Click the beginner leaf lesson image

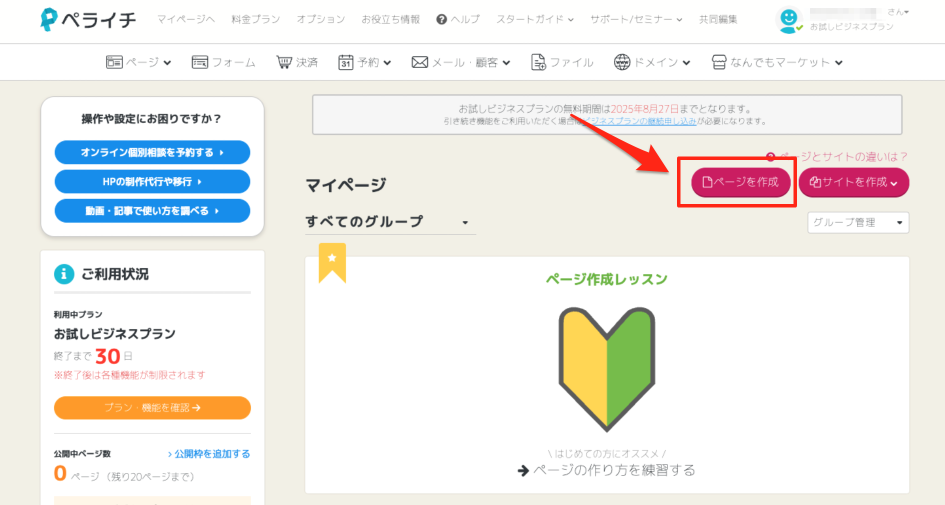tap(606, 367)
